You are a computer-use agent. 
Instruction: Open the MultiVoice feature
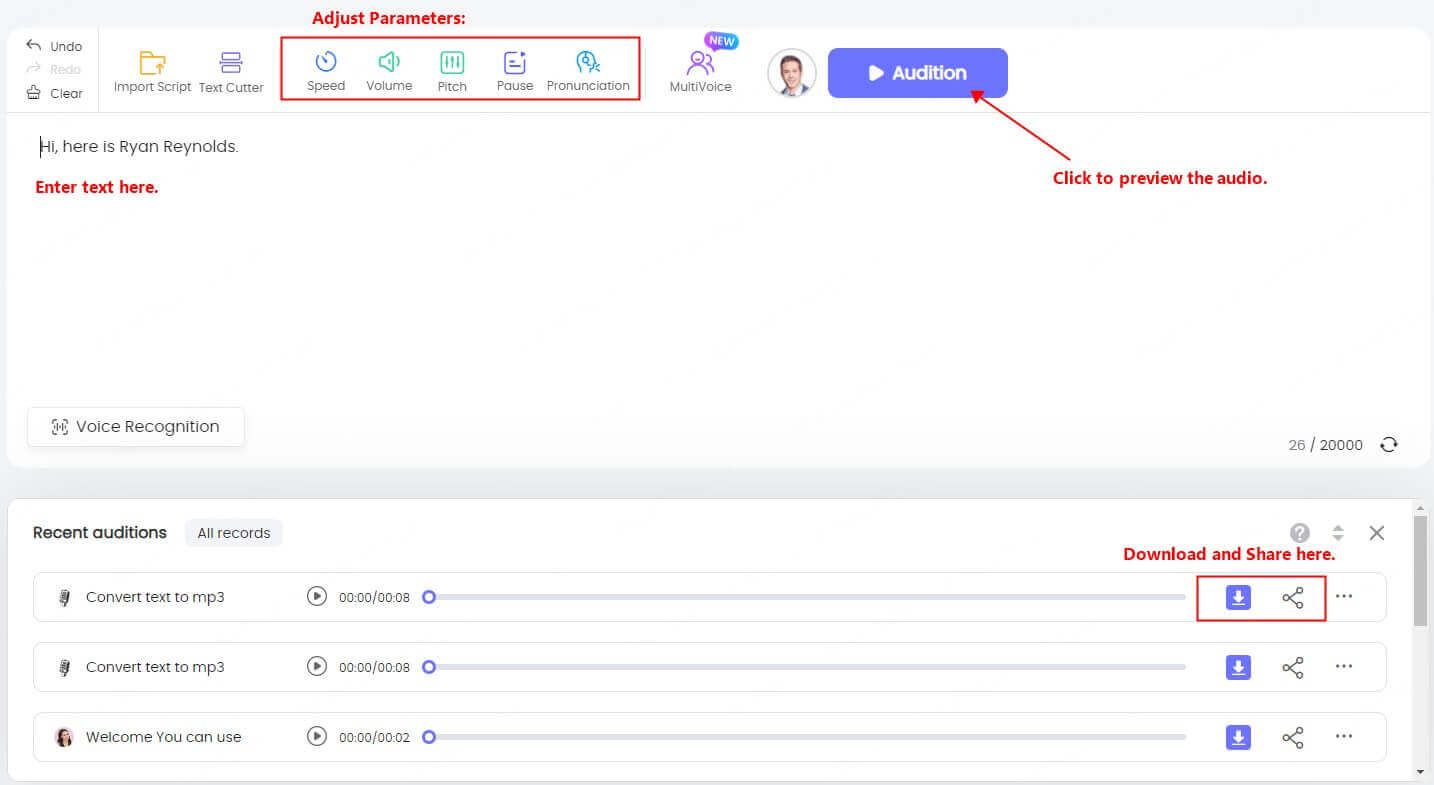pos(701,72)
